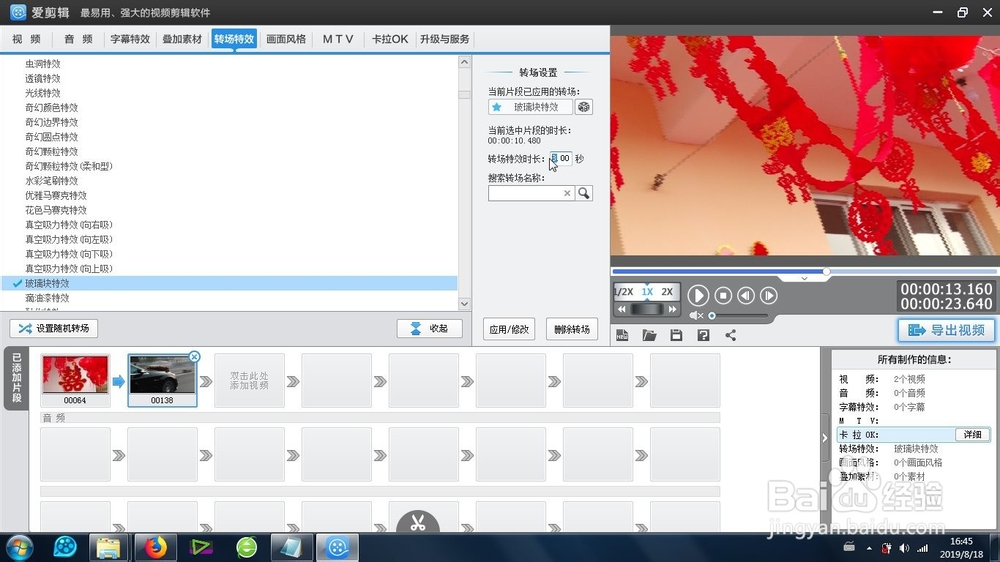The width and height of the screenshot is (1000, 562).
Task: Select 优雅马赛克特效 in transition list
Action: click(56, 196)
